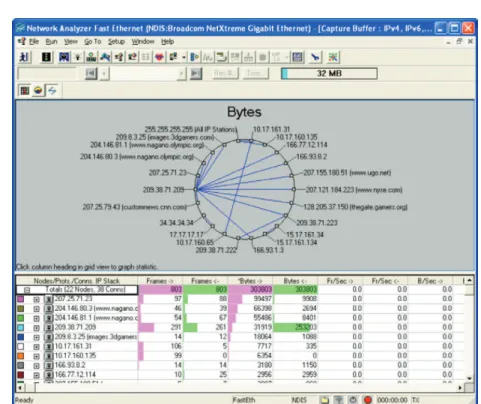The width and height of the screenshot is (481, 404).
Task: Click the two computers toolbar icon
Action: pyautogui.click(x=173, y=57)
